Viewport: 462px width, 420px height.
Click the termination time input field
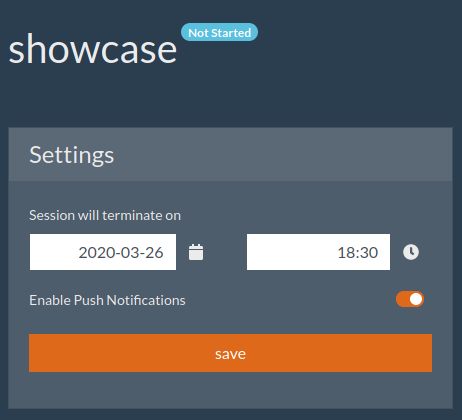tap(318, 252)
